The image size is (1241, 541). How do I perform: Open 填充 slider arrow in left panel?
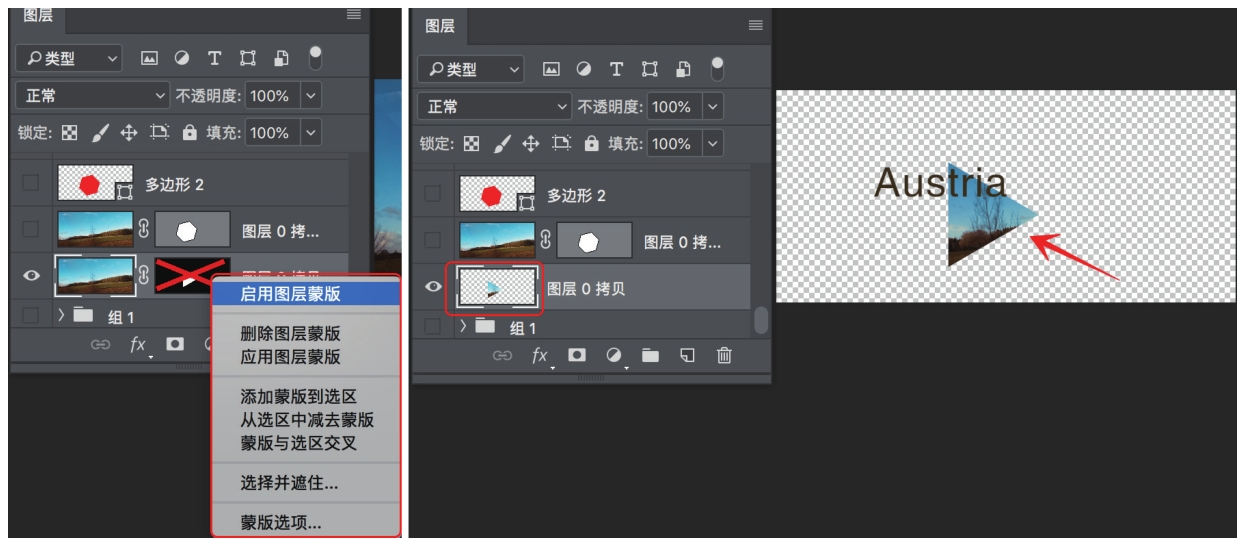[x=310, y=132]
